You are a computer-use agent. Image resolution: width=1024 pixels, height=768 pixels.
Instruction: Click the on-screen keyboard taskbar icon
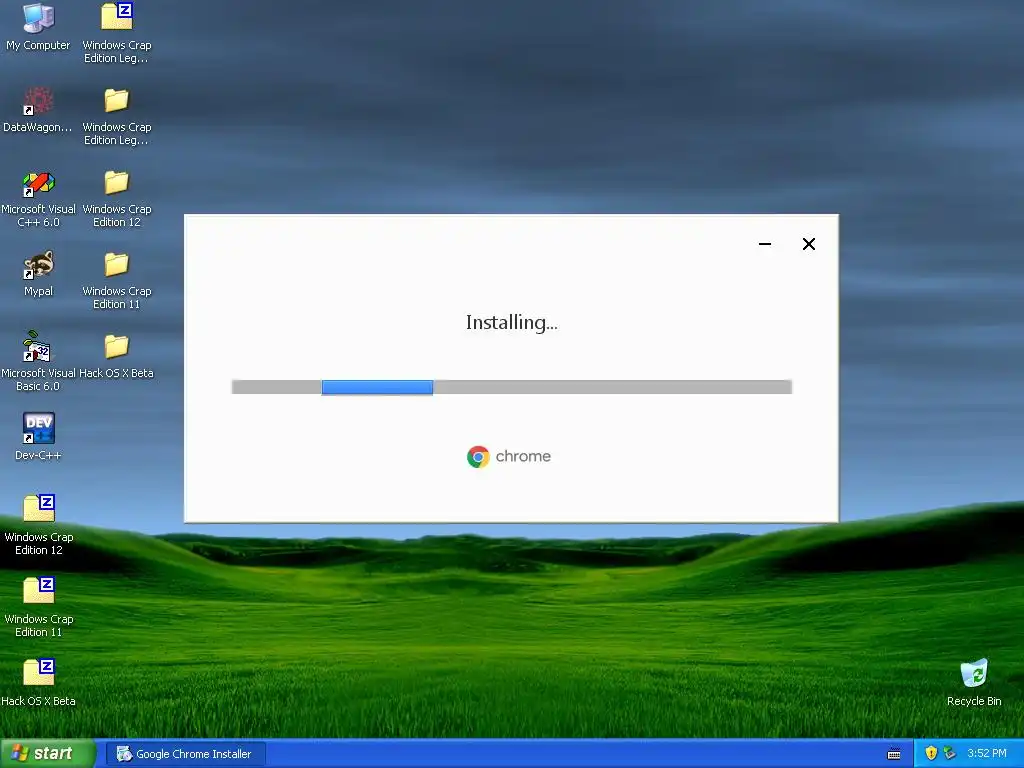(x=894, y=754)
